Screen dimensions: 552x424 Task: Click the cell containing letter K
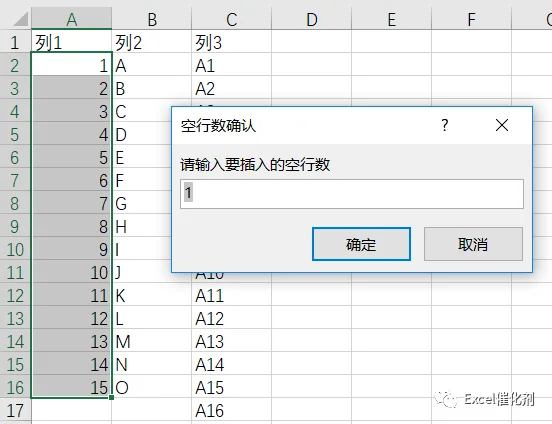click(x=152, y=295)
